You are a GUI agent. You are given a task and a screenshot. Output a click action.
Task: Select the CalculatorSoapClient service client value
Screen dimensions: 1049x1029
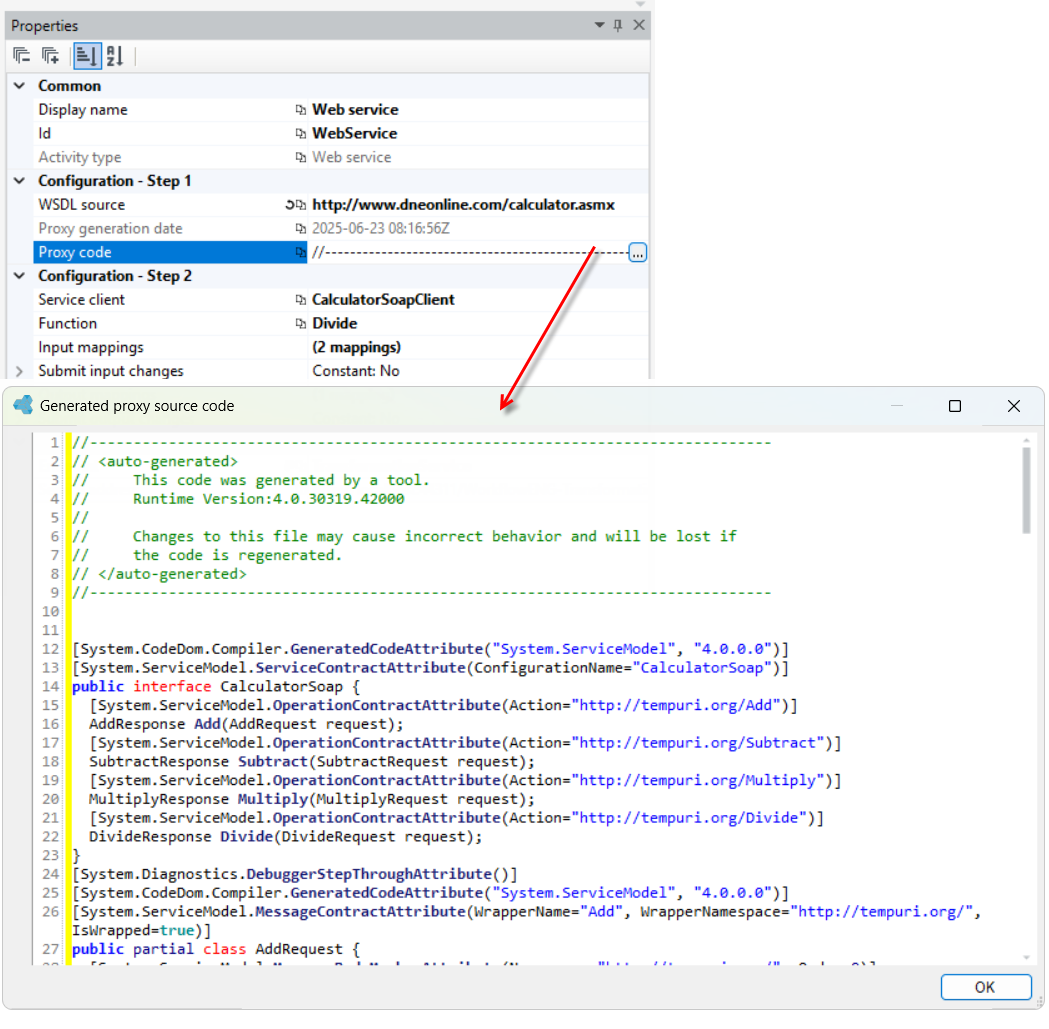click(x=383, y=300)
